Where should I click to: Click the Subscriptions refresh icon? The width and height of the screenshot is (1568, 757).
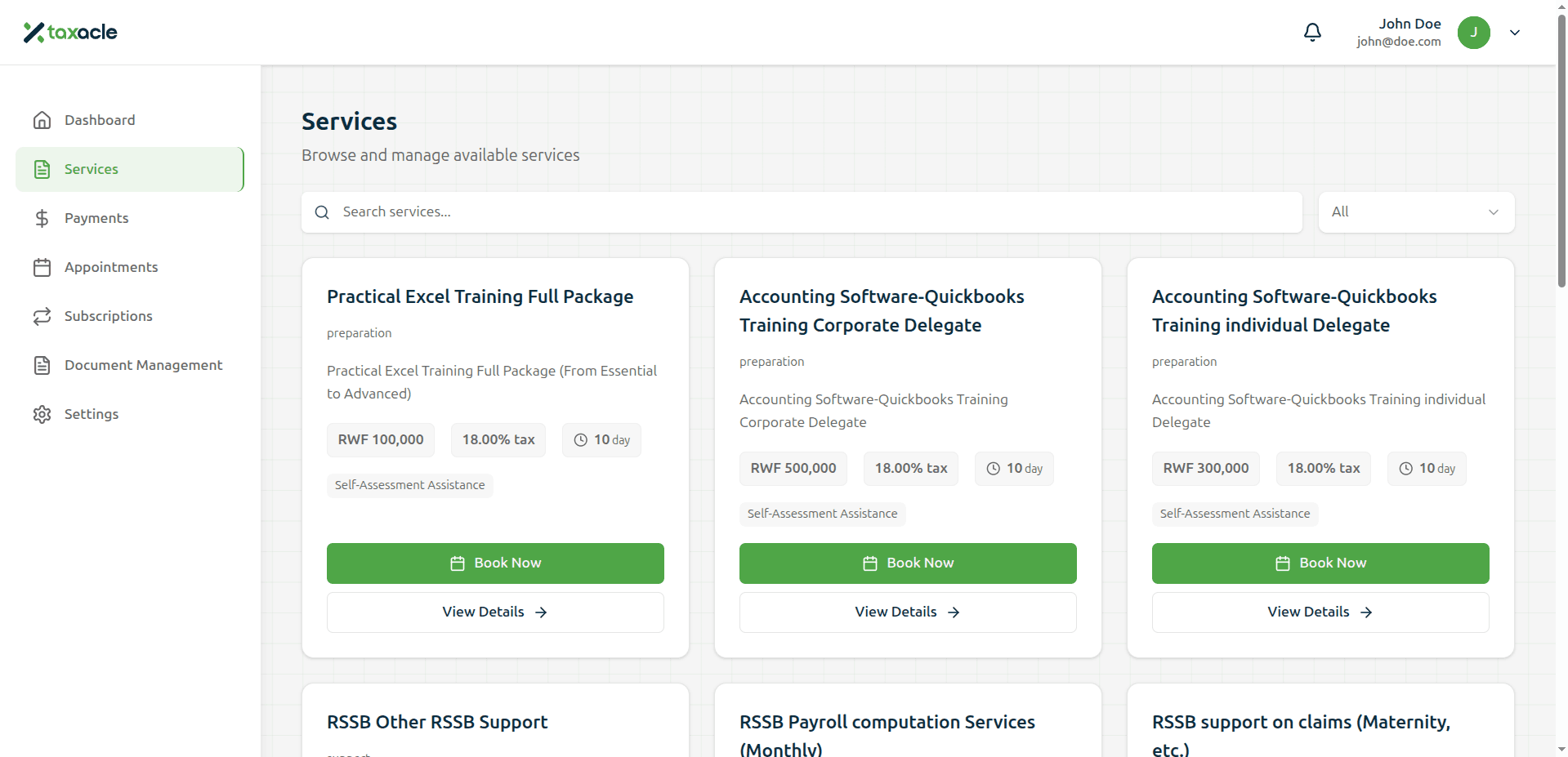42,316
